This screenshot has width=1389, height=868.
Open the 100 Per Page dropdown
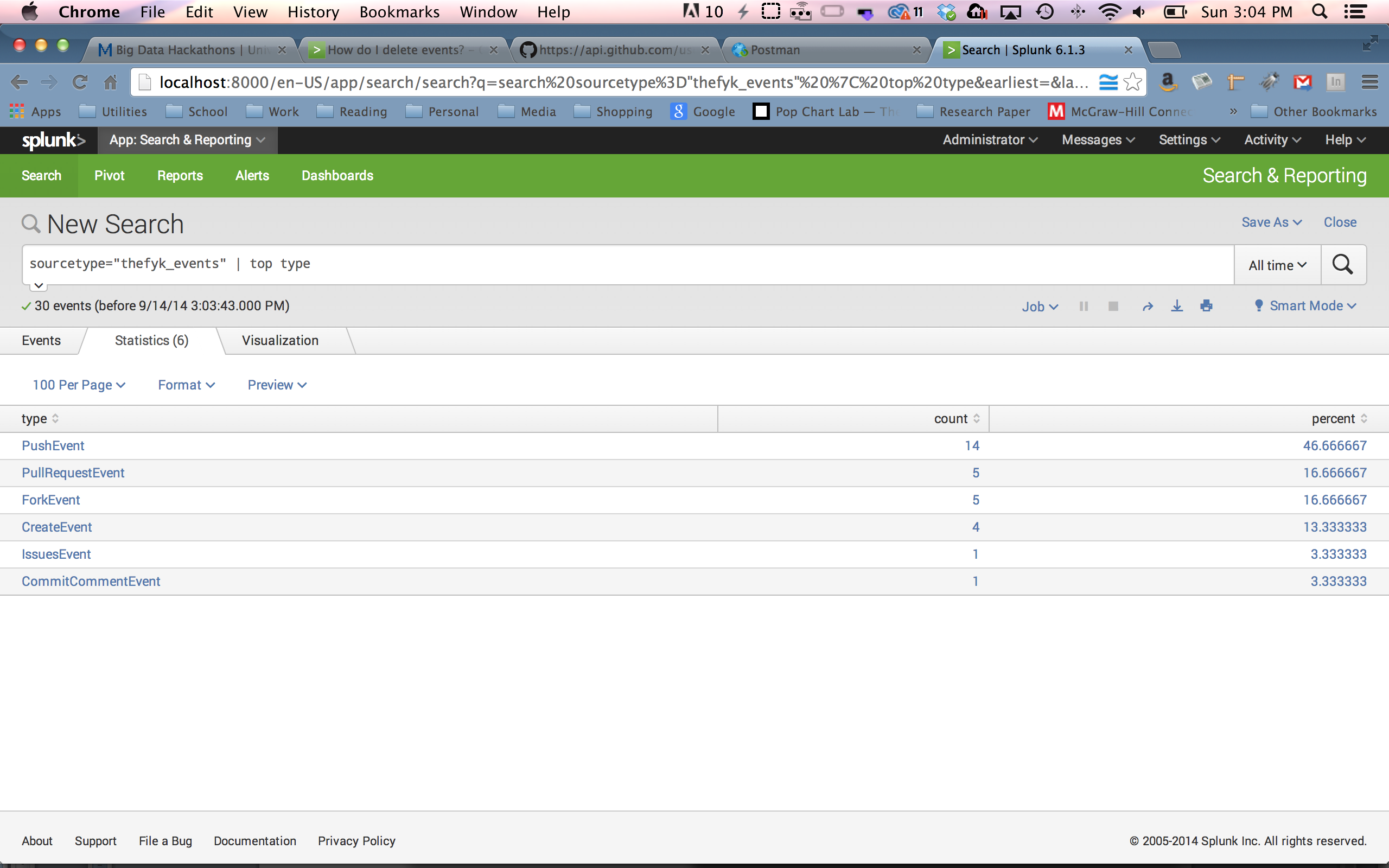[79, 385]
